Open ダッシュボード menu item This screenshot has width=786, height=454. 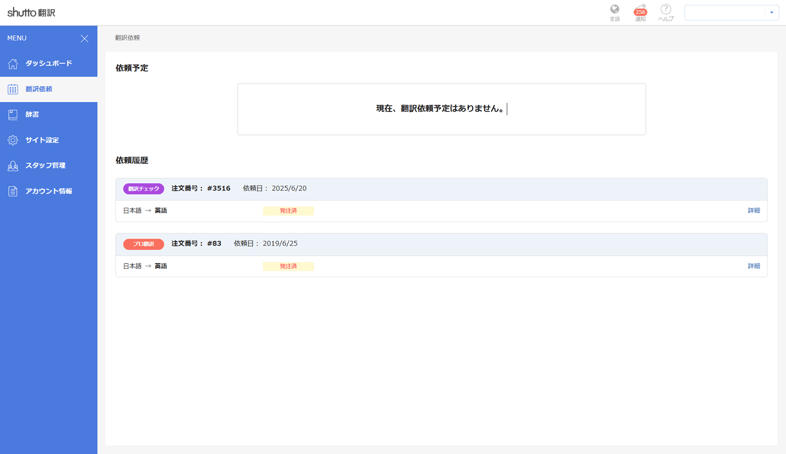pos(49,64)
